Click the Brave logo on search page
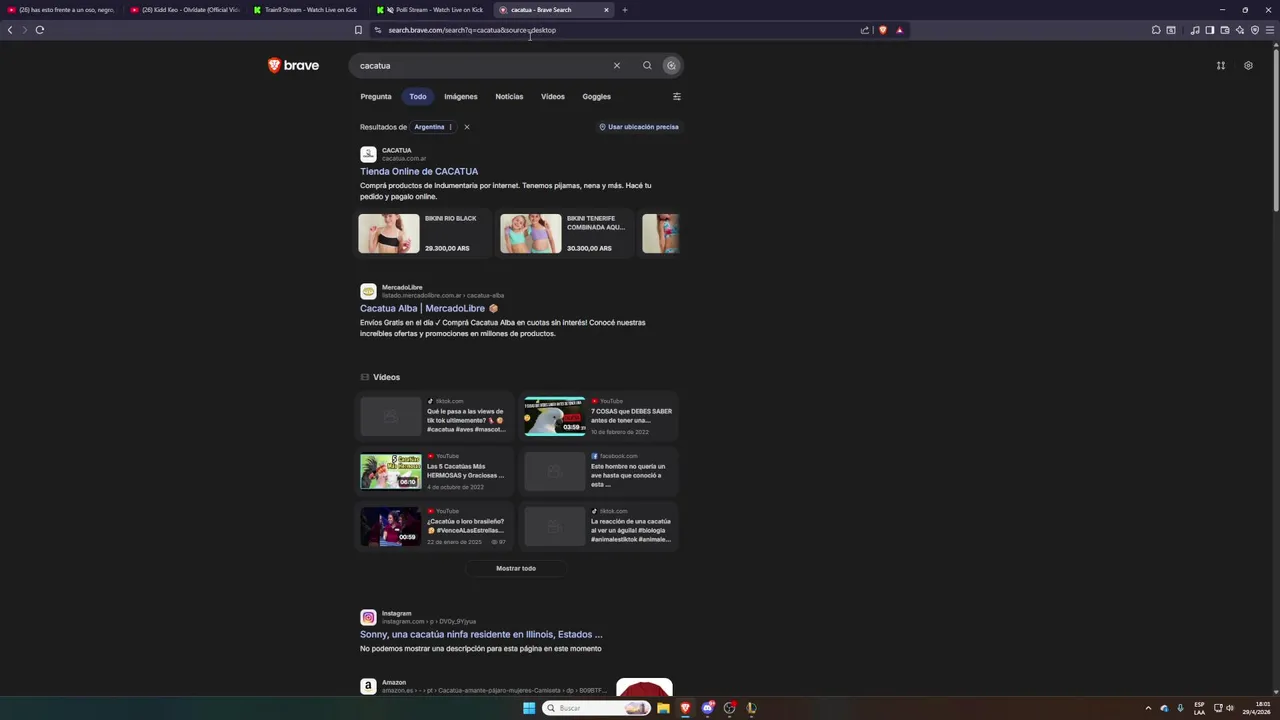This screenshot has height=720, width=1280. coord(293,66)
